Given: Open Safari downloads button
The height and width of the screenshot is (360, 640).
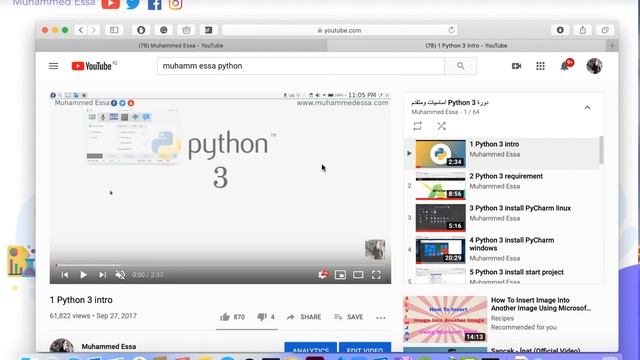Looking at the screenshot, I should [560, 30].
